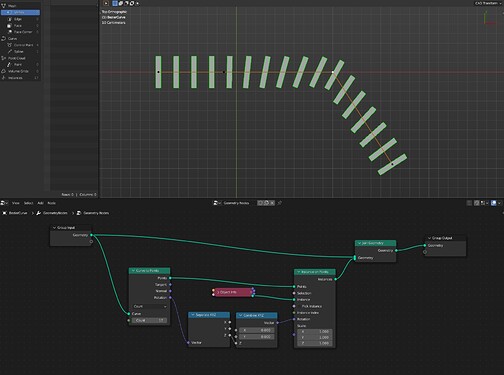Click the Spline domain icon
The width and height of the screenshot is (504, 375).
(9, 51)
